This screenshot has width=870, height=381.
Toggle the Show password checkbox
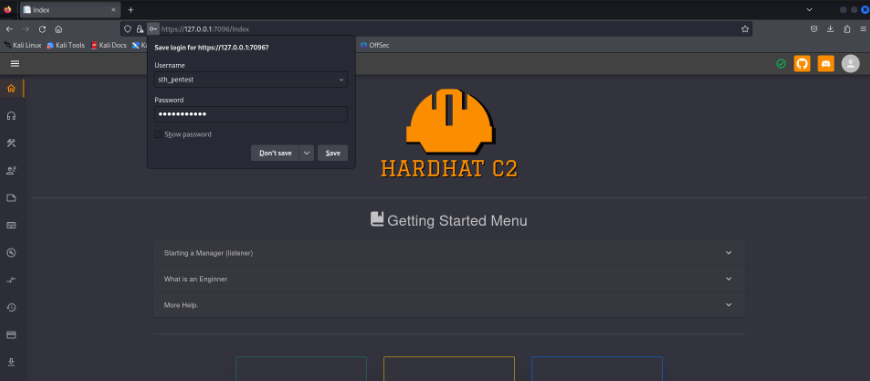159,134
